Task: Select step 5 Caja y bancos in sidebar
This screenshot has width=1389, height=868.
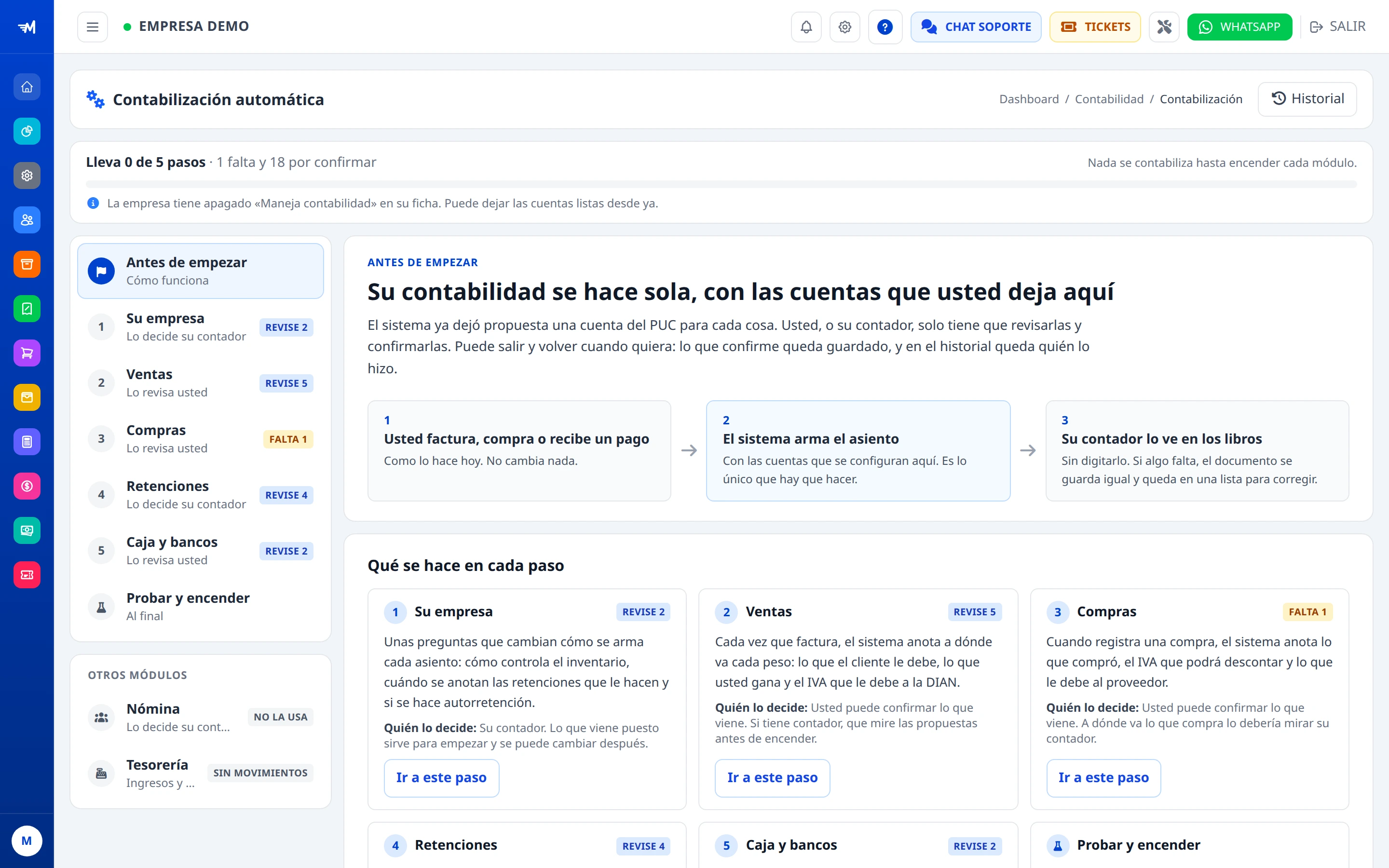Action: pyautogui.click(x=200, y=551)
